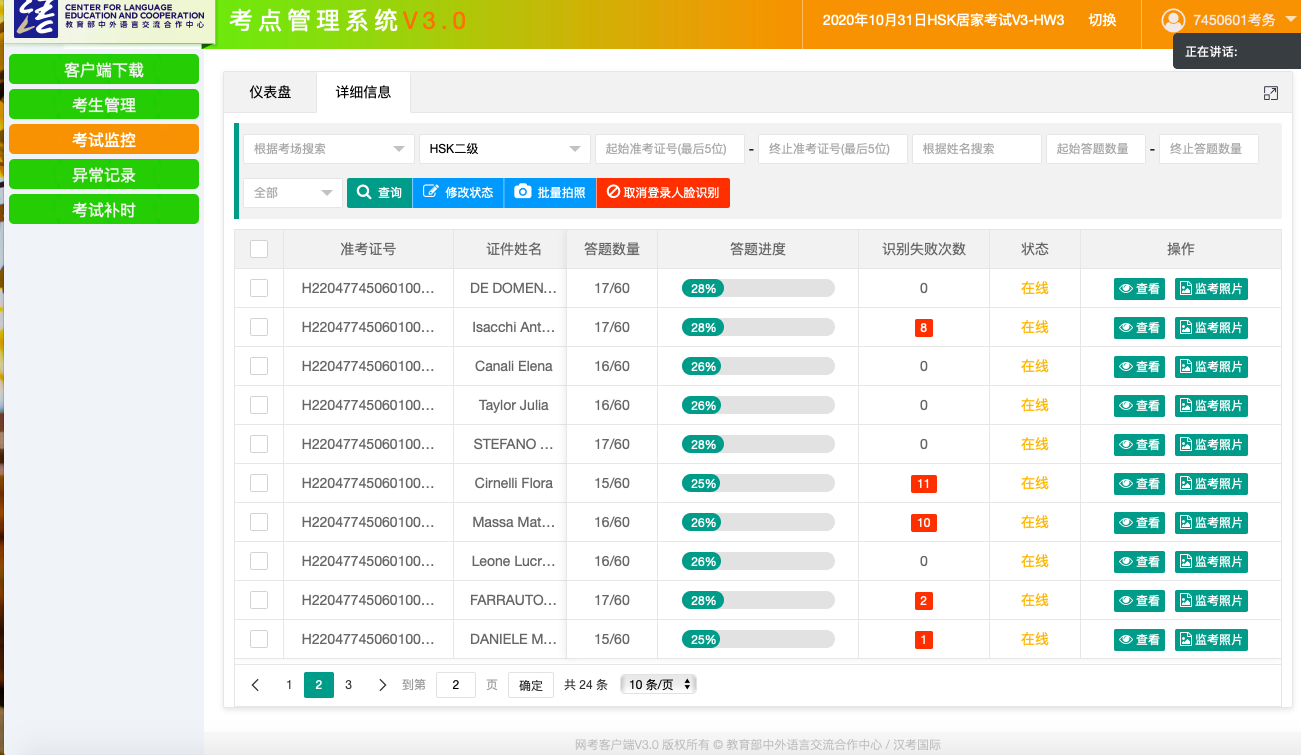
Task: Click the 查询 search button
Action: (379, 193)
